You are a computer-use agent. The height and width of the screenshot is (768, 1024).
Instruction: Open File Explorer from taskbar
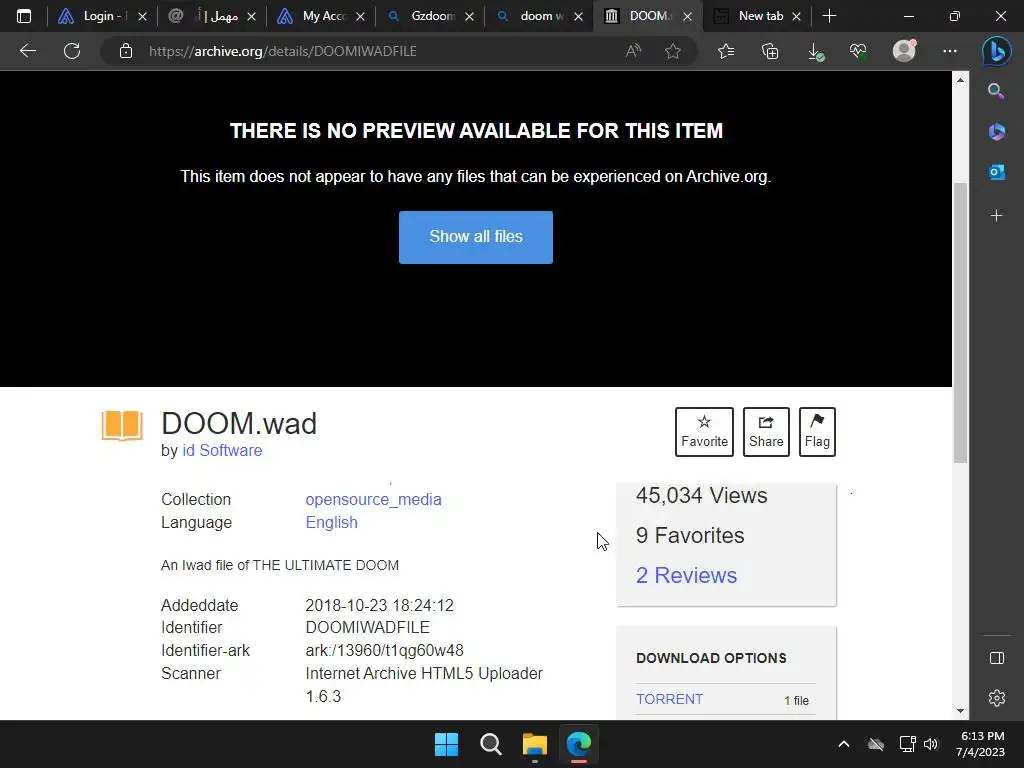pos(534,744)
